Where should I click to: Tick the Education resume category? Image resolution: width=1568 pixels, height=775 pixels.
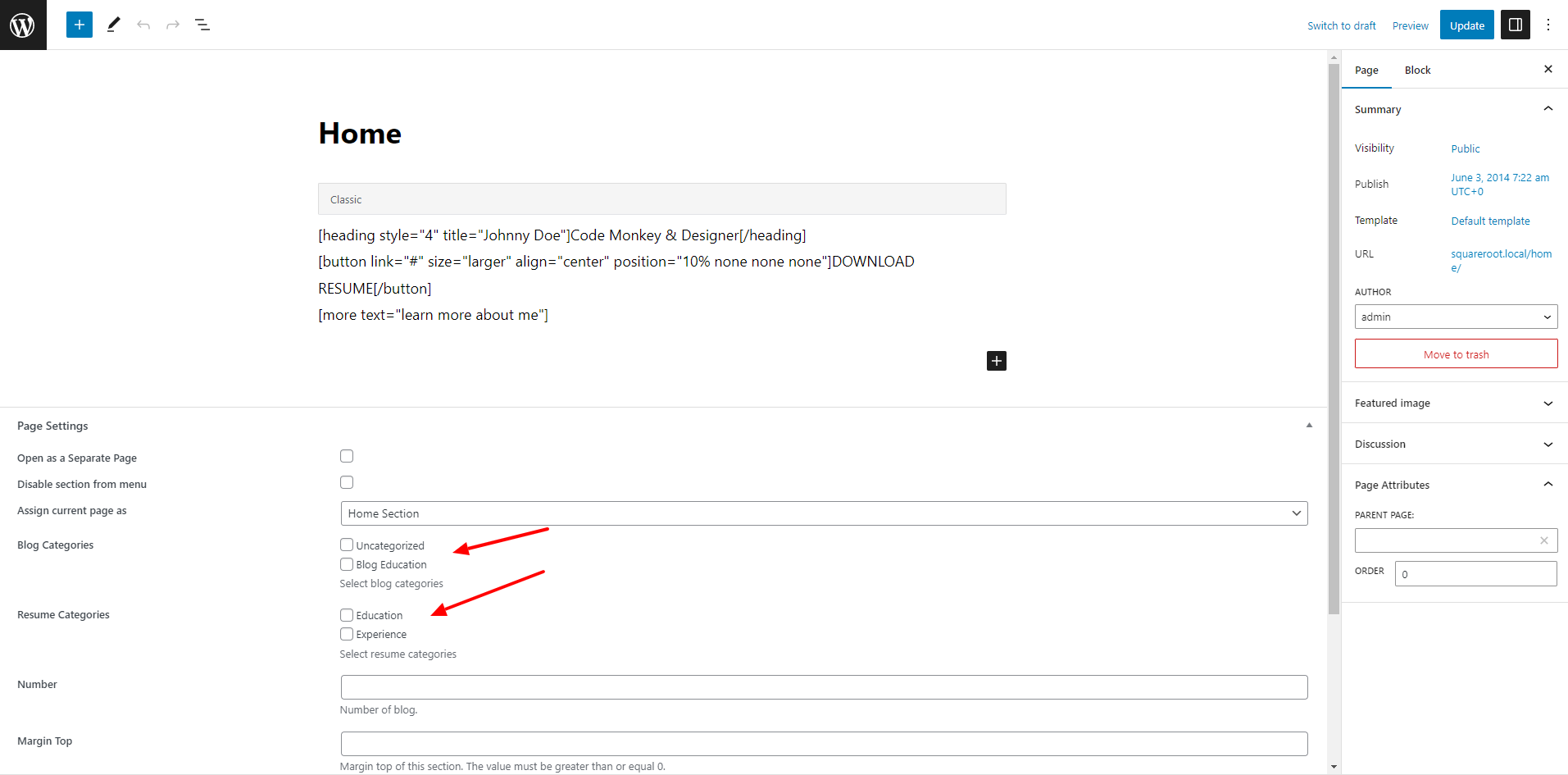point(347,615)
